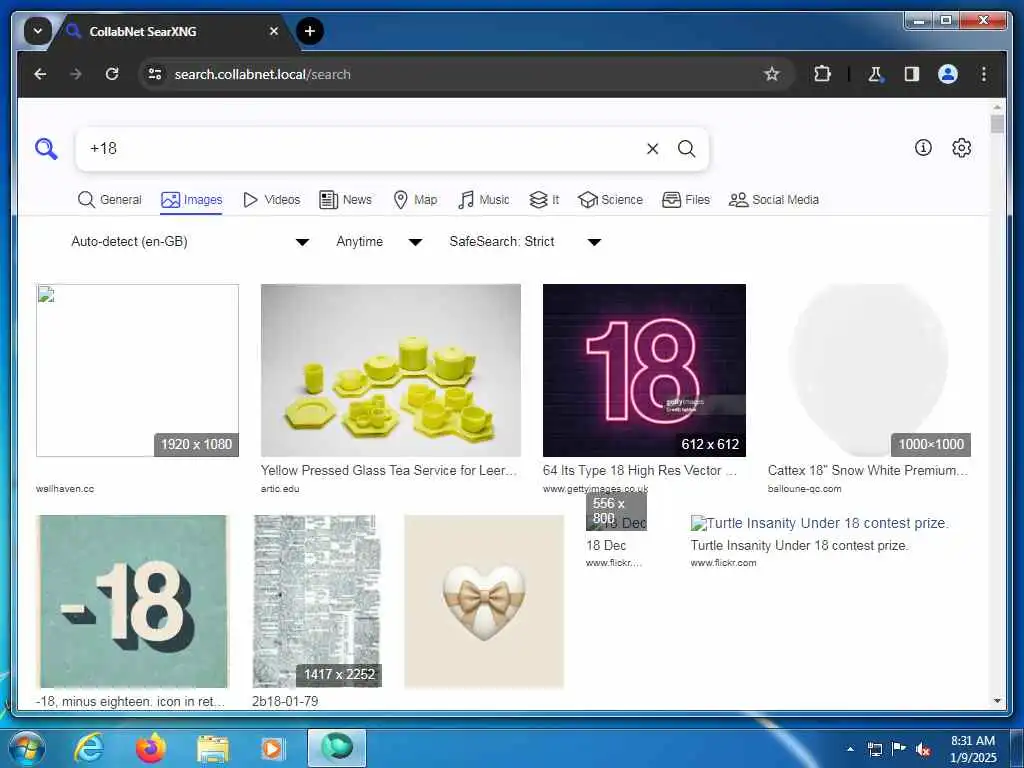
Task: Click the wallhaven.cc source text
Action: click(x=65, y=488)
